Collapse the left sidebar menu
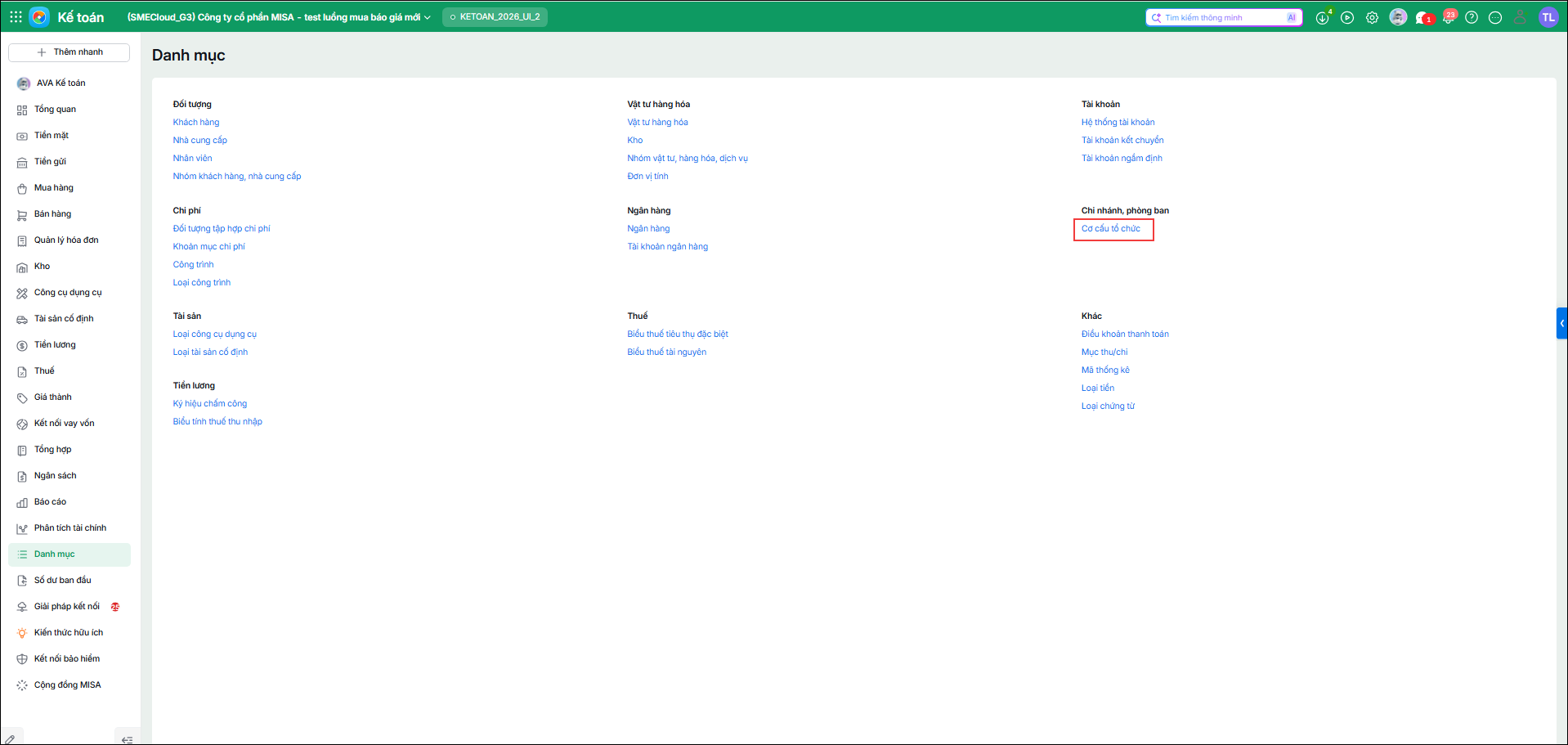The height and width of the screenshot is (745, 1568). [x=127, y=739]
